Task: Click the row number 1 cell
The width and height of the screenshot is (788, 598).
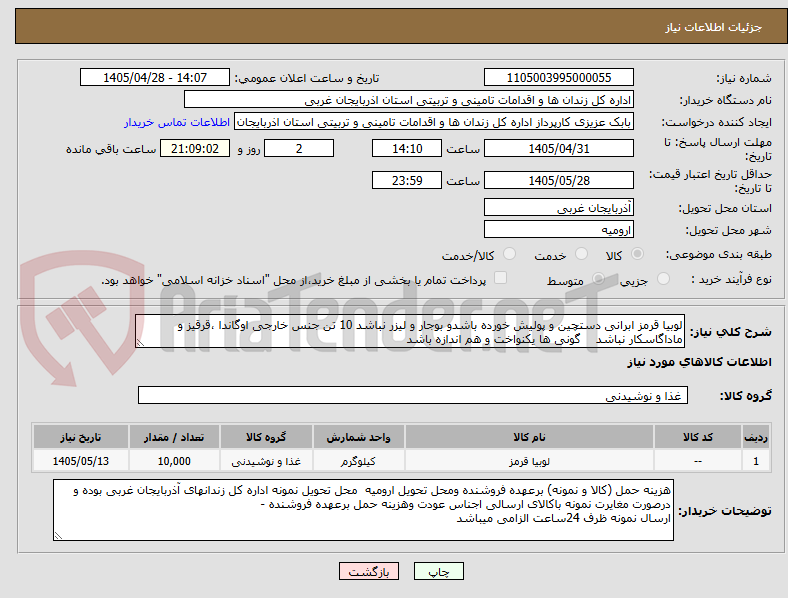Action: point(756,461)
